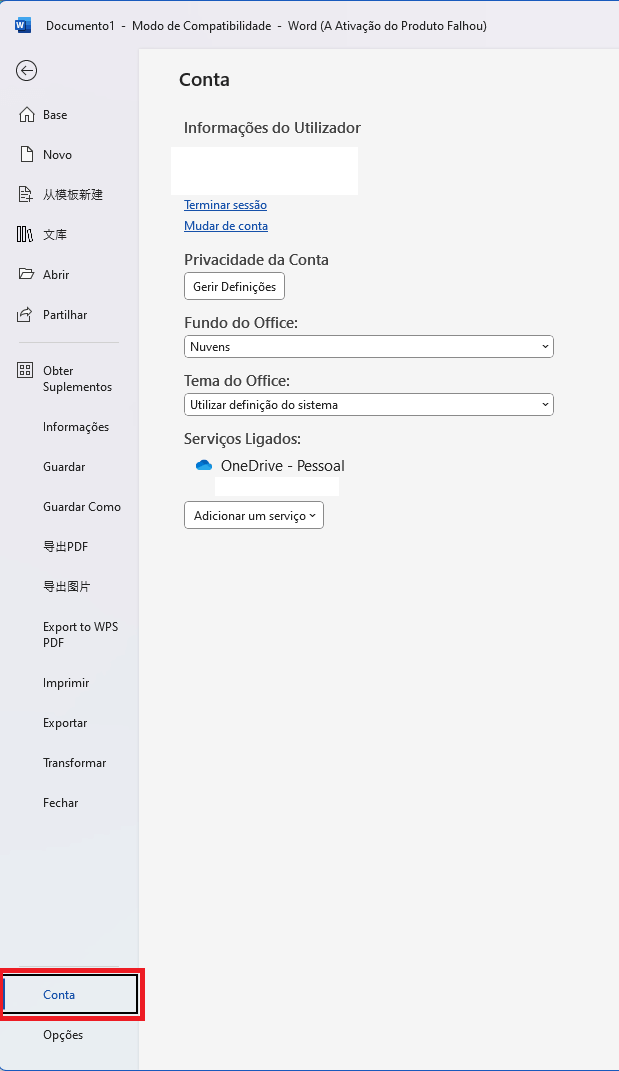This screenshot has width=619, height=1071.
Task: Click the back arrow icon
Action: tap(27, 70)
